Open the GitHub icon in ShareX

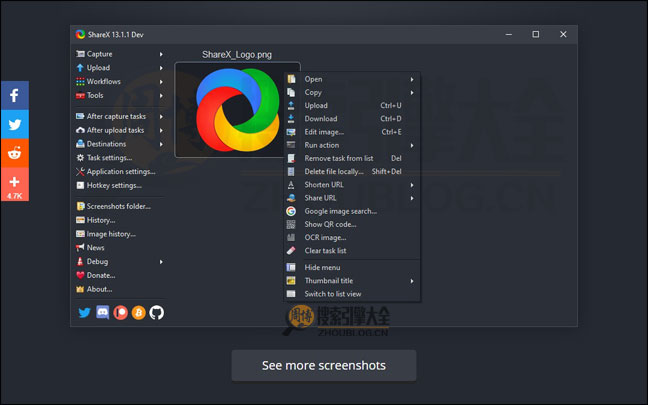coord(157,312)
